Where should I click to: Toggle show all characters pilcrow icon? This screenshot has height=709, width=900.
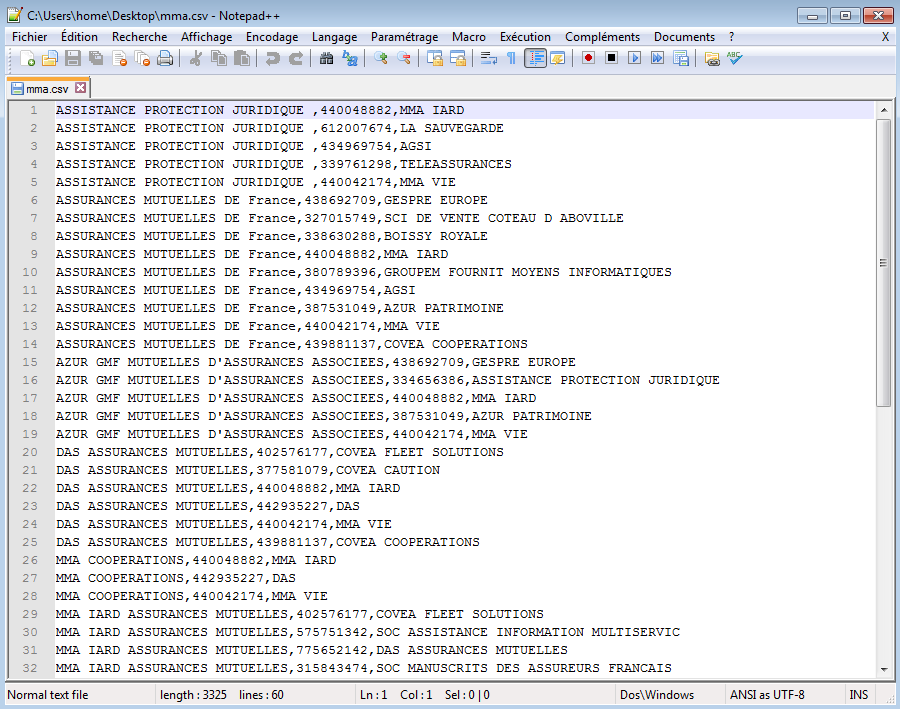(x=511, y=59)
